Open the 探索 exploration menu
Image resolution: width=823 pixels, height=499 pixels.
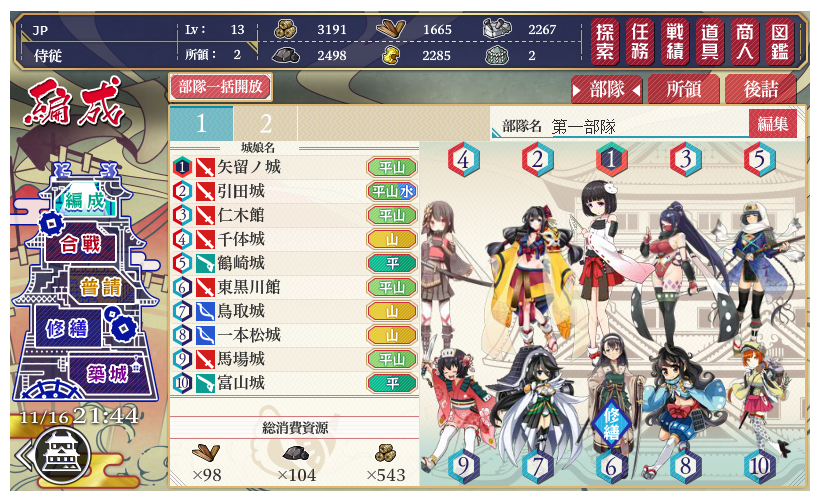(605, 41)
